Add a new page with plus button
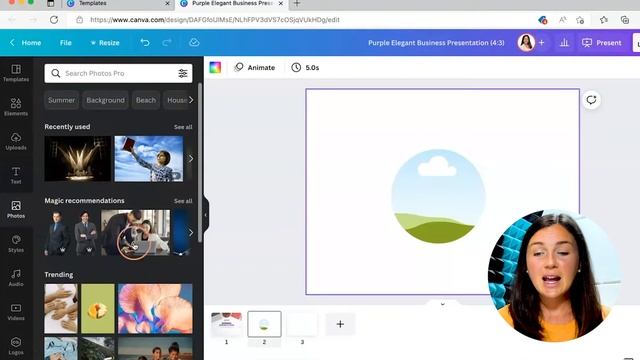This screenshot has height=360, width=640. [340, 324]
